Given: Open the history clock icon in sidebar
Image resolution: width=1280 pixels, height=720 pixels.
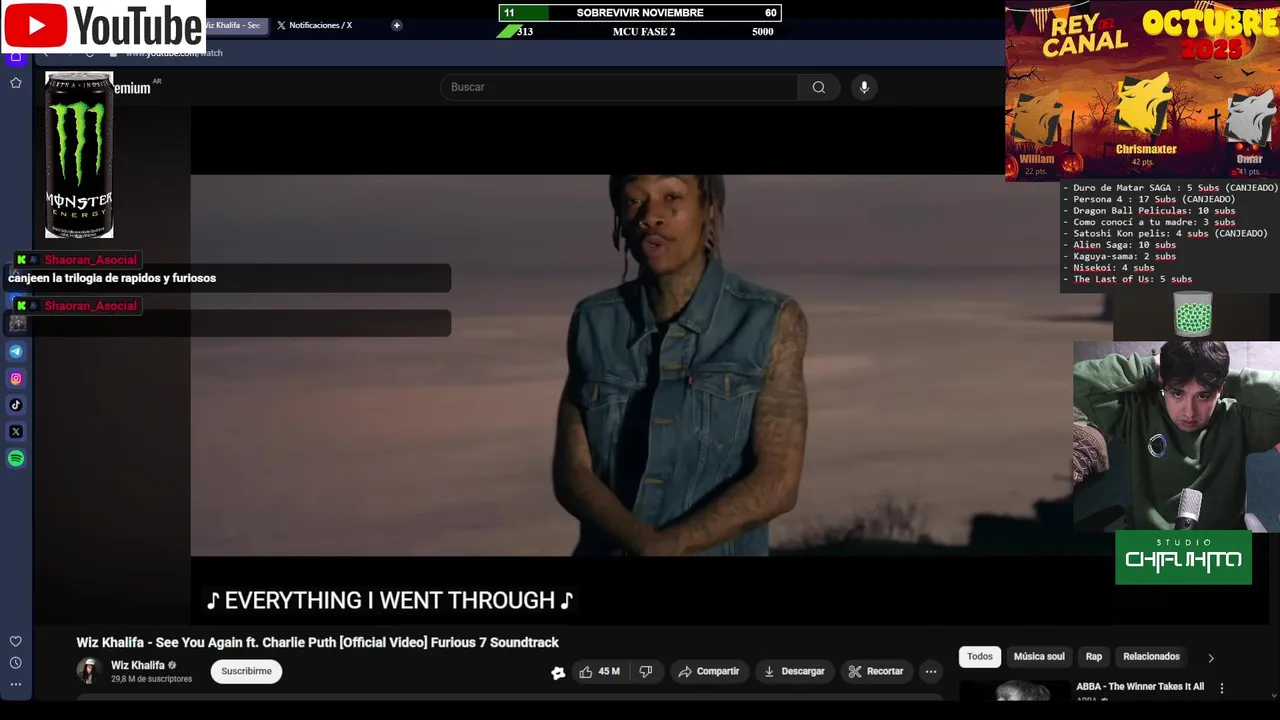Looking at the screenshot, I should [16, 663].
